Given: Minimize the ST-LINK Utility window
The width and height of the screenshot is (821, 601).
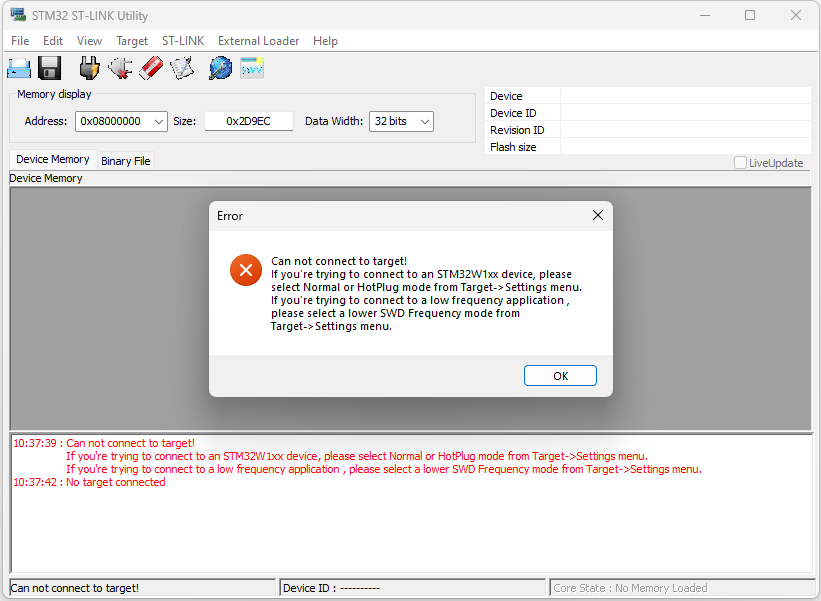Looking at the screenshot, I should (705, 15).
